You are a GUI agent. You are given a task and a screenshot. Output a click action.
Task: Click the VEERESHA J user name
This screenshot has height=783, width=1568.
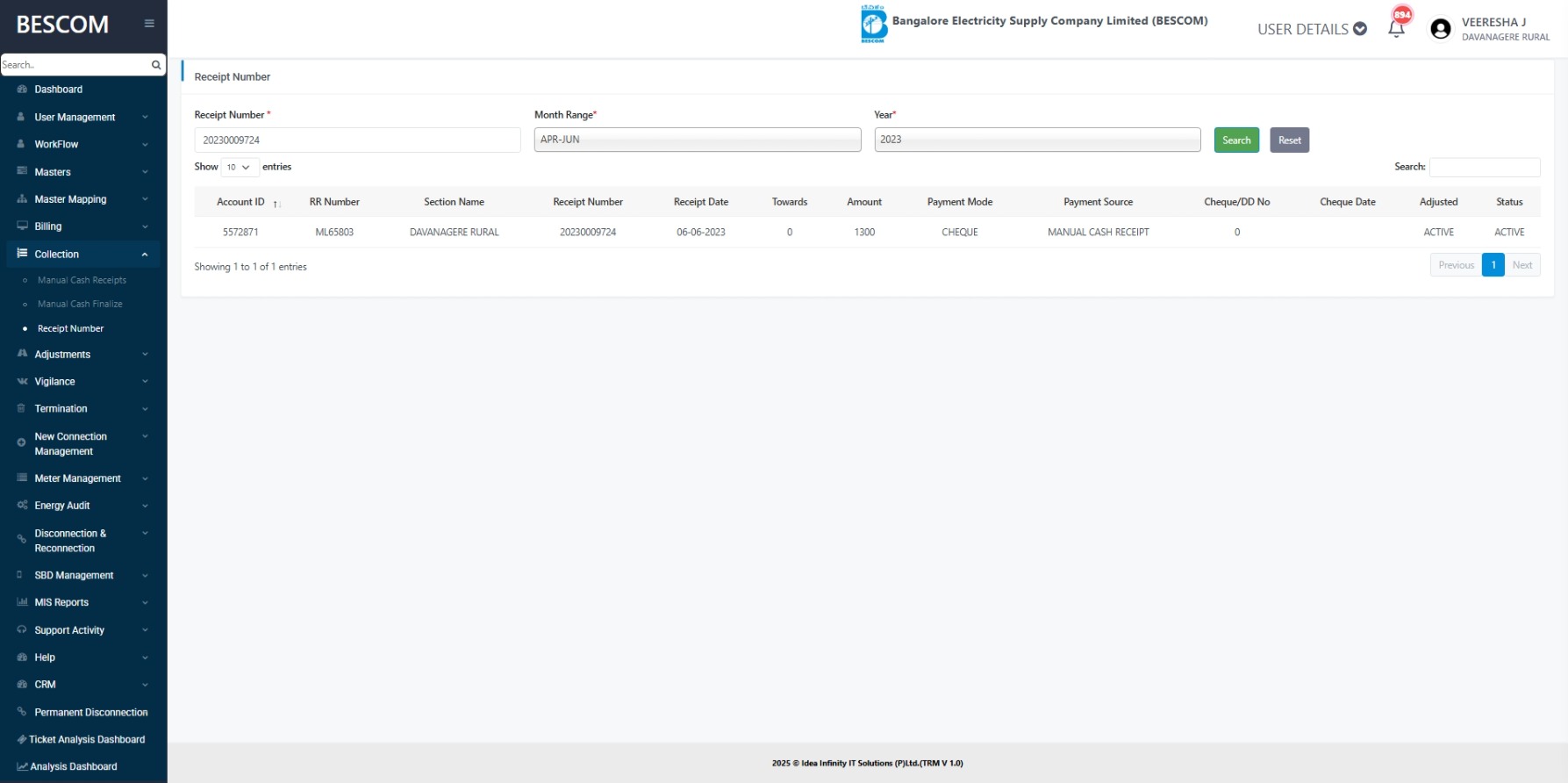point(1493,22)
